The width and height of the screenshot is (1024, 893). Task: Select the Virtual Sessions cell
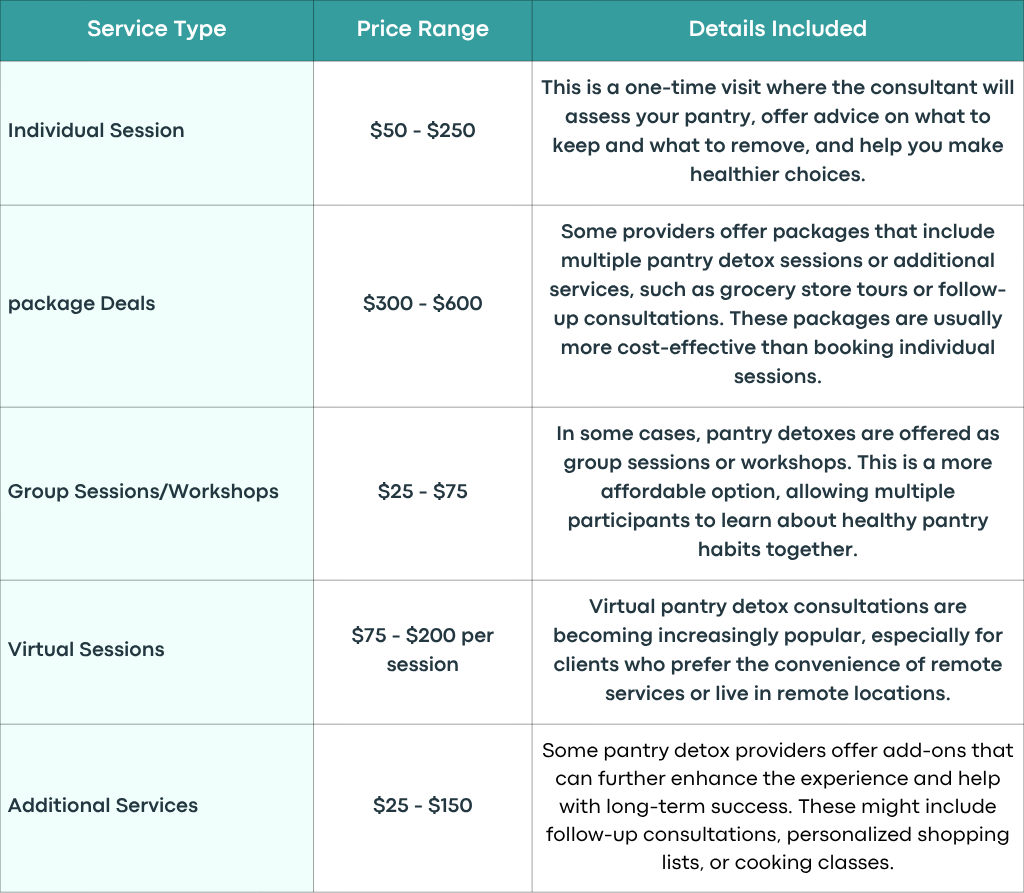tap(157, 652)
